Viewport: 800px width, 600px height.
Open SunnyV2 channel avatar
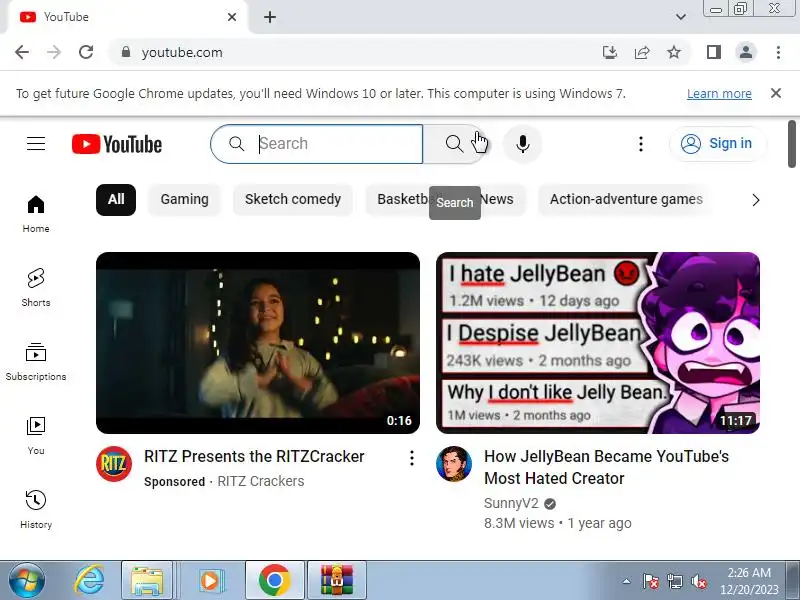coord(454,464)
